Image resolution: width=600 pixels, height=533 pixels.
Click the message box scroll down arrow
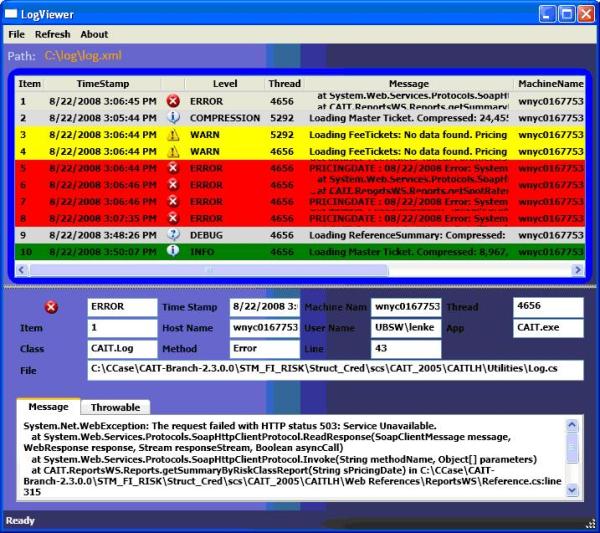click(572, 490)
